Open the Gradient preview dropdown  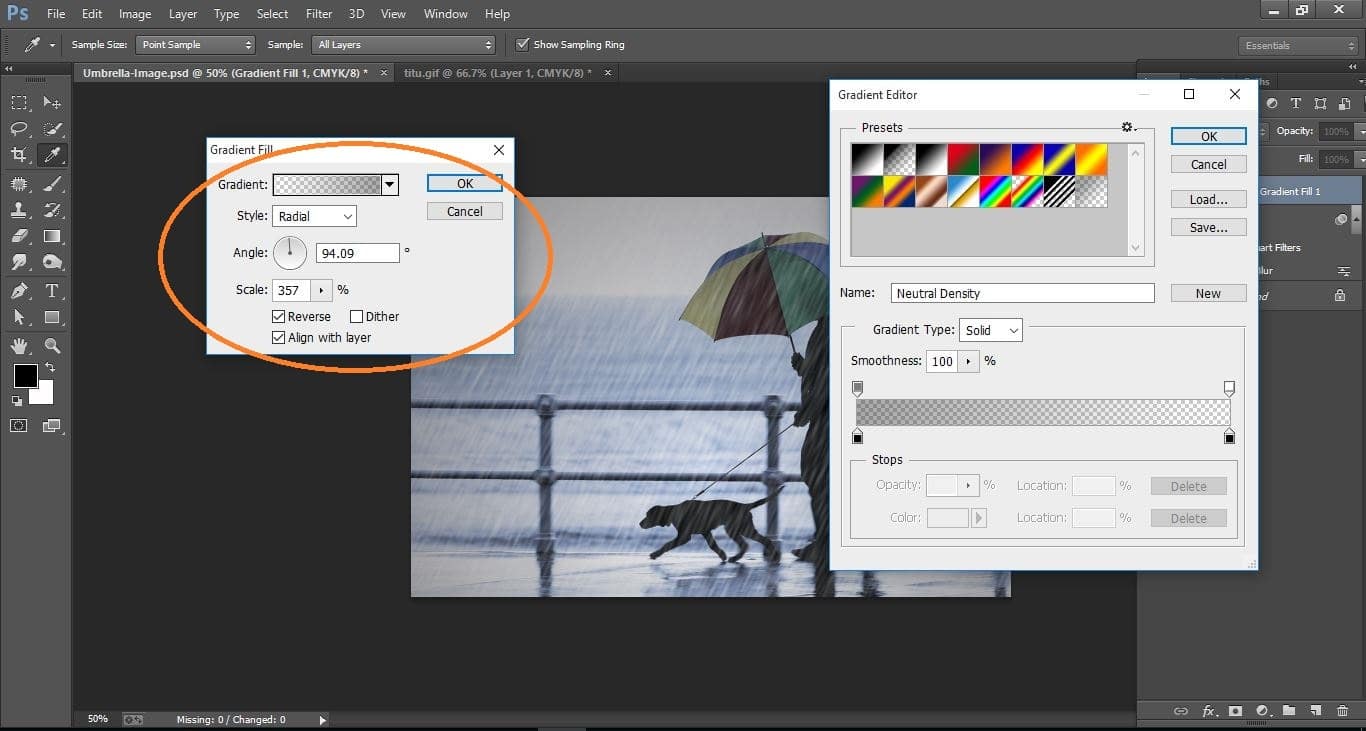[390, 184]
